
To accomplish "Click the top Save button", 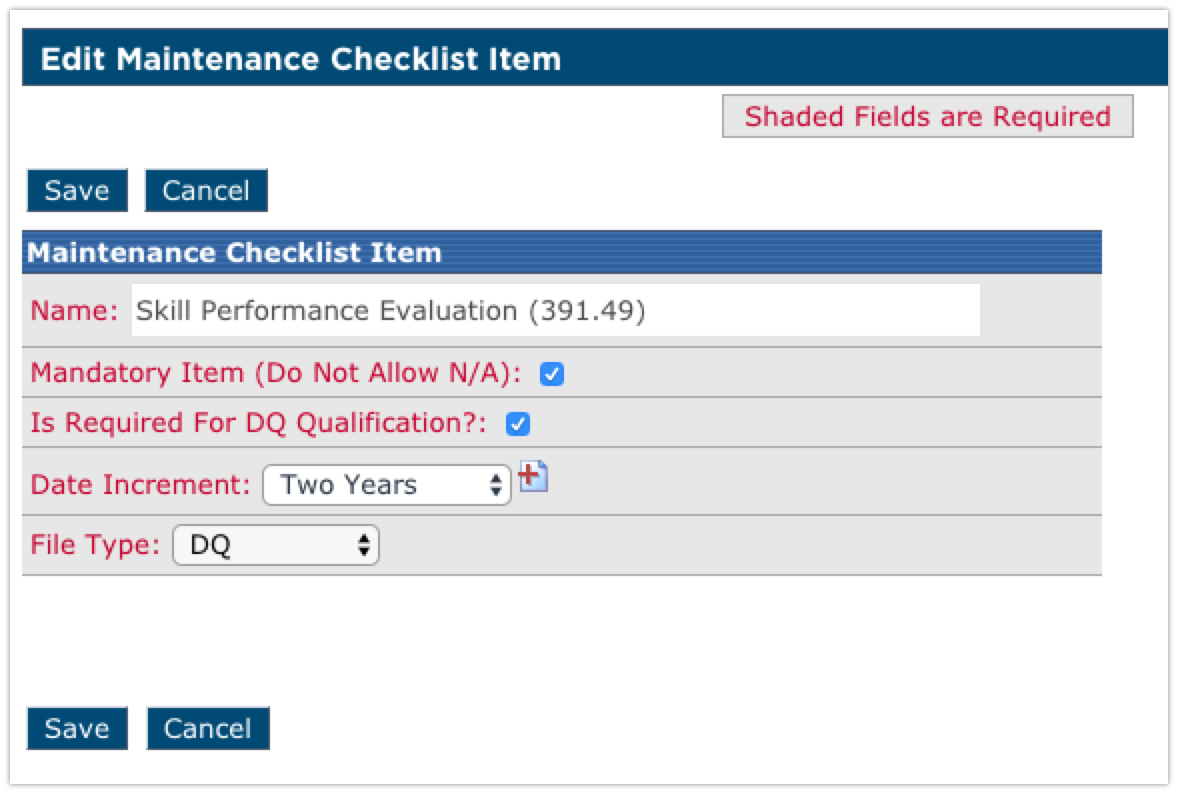I will click(x=77, y=190).
